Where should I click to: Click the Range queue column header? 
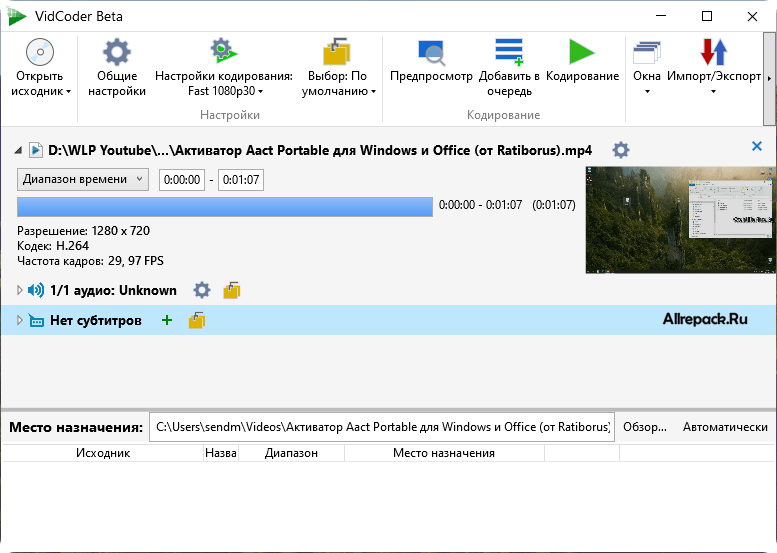tap(291, 453)
